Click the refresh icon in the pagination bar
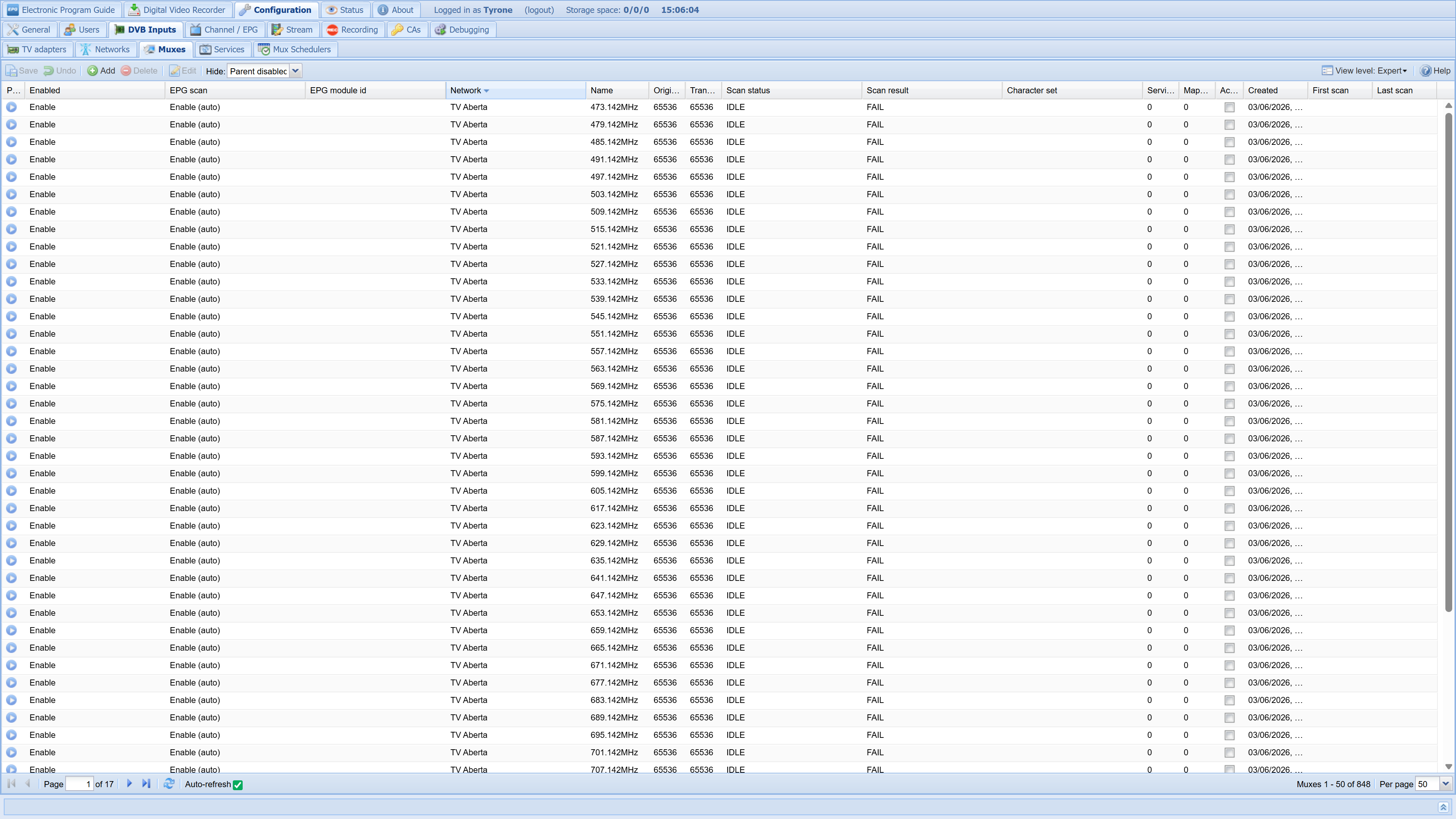 tap(168, 784)
